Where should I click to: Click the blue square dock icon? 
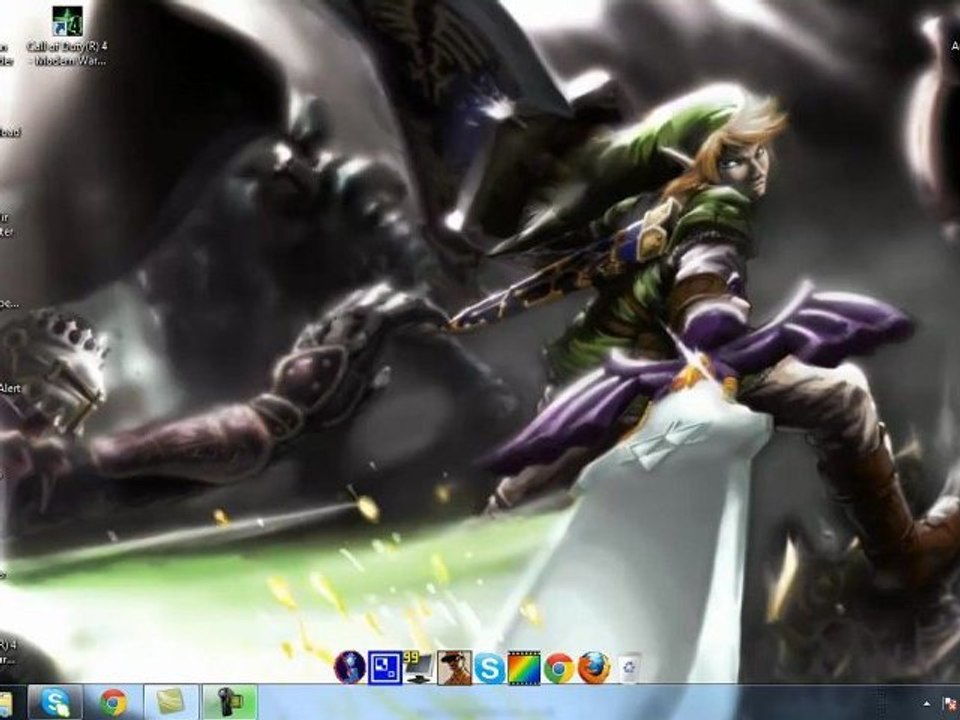click(385, 667)
